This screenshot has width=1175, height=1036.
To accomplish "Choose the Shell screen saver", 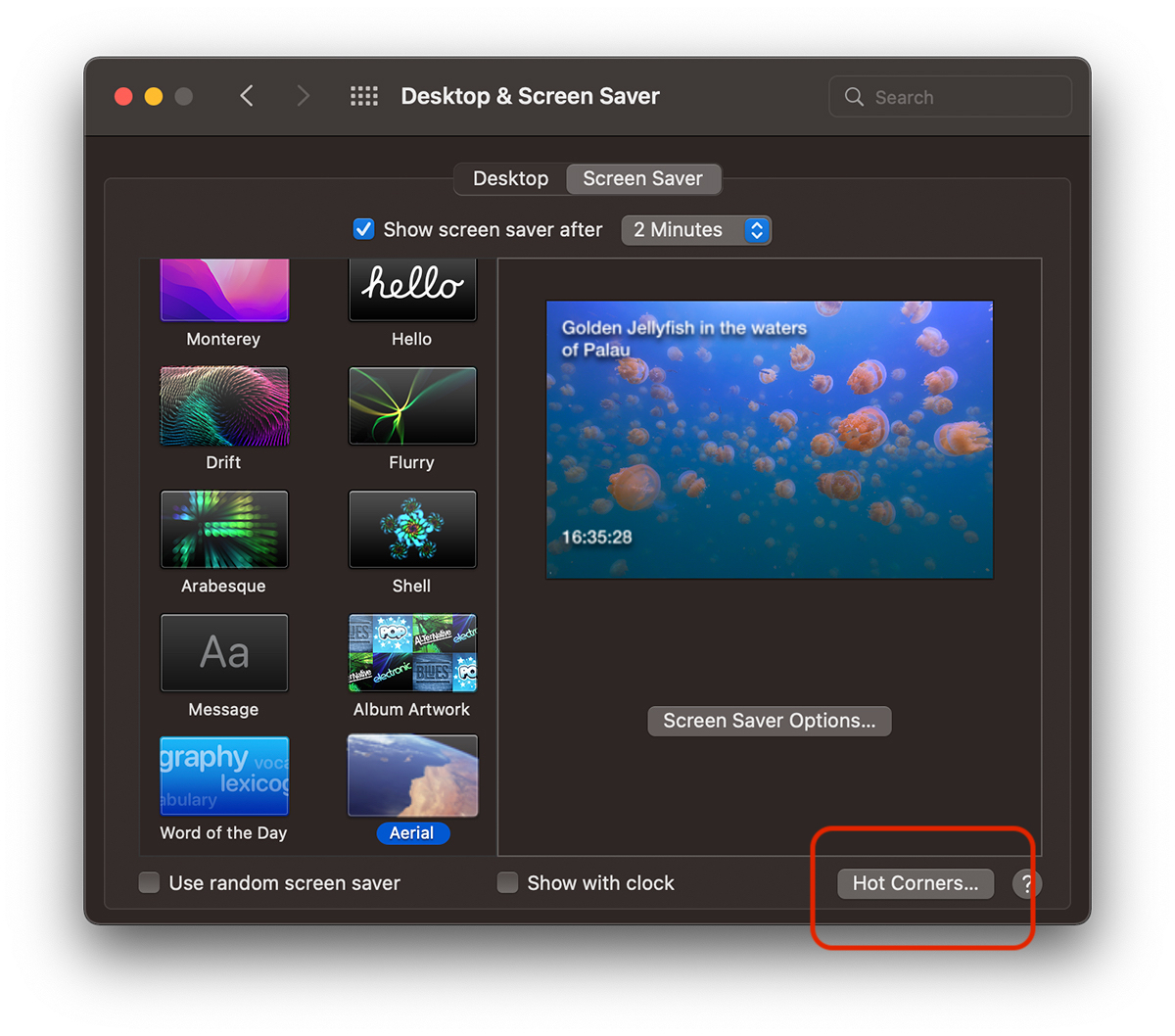I will click(x=412, y=530).
